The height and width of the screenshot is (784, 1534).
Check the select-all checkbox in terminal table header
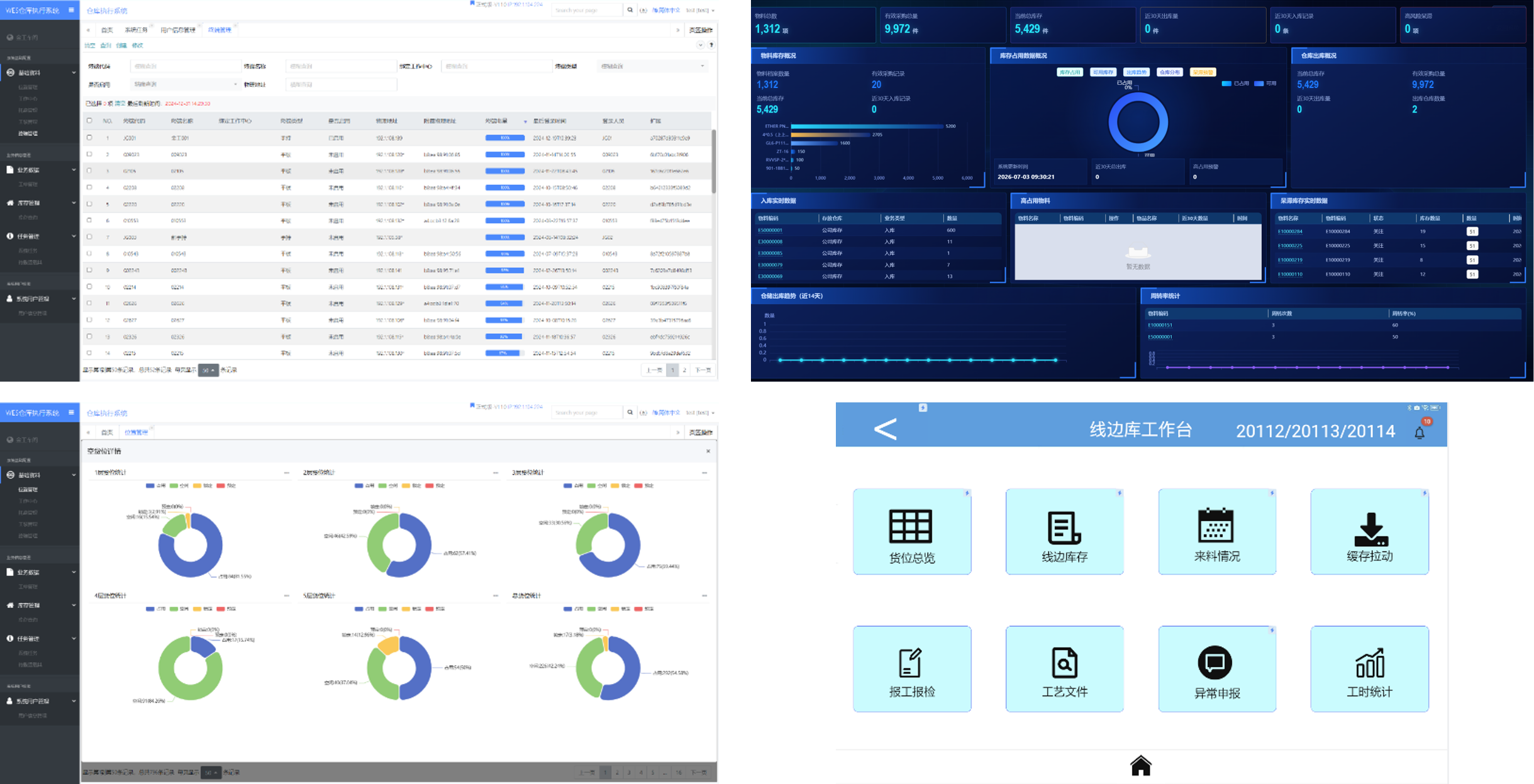click(x=89, y=120)
